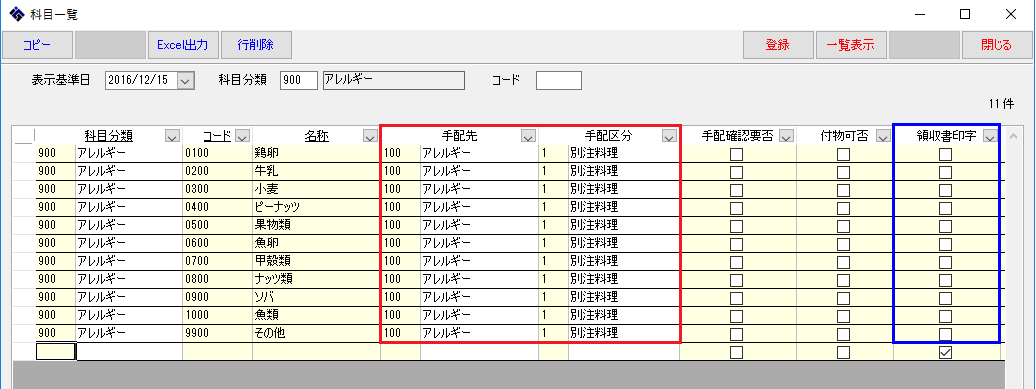Select the 魚卵 name cell
This screenshot has width=1036, height=389.
pyautogui.click(x=316, y=242)
